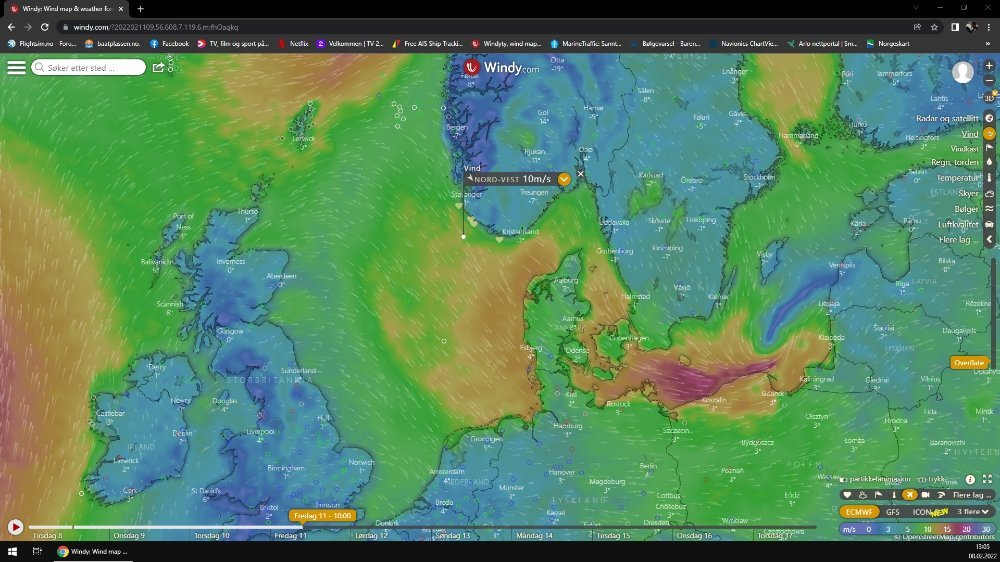This screenshot has width=1000, height=562.
Task: Open the info icon above the toolbar
Action: click(970, 479)
